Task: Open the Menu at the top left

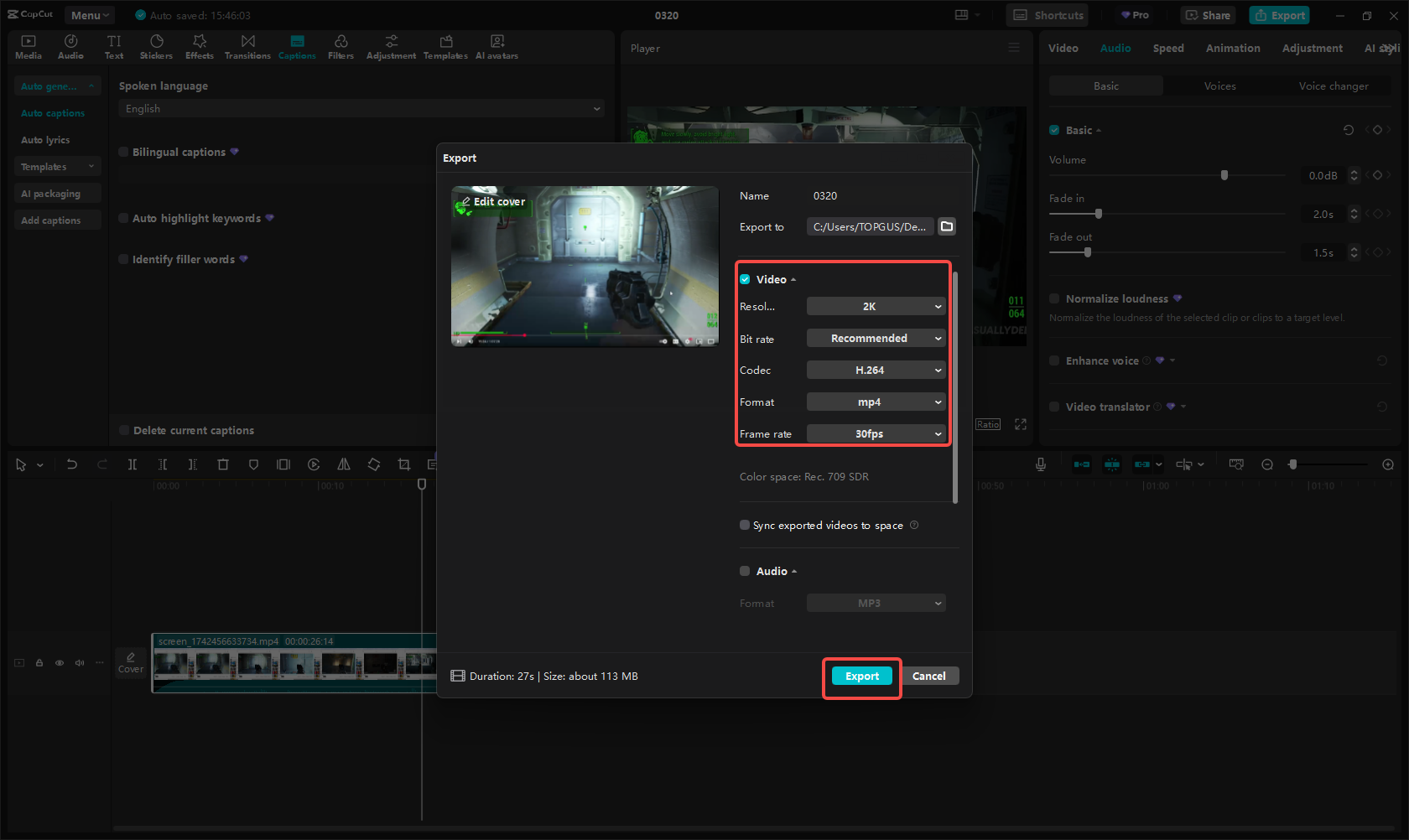Action: [89, 14]
